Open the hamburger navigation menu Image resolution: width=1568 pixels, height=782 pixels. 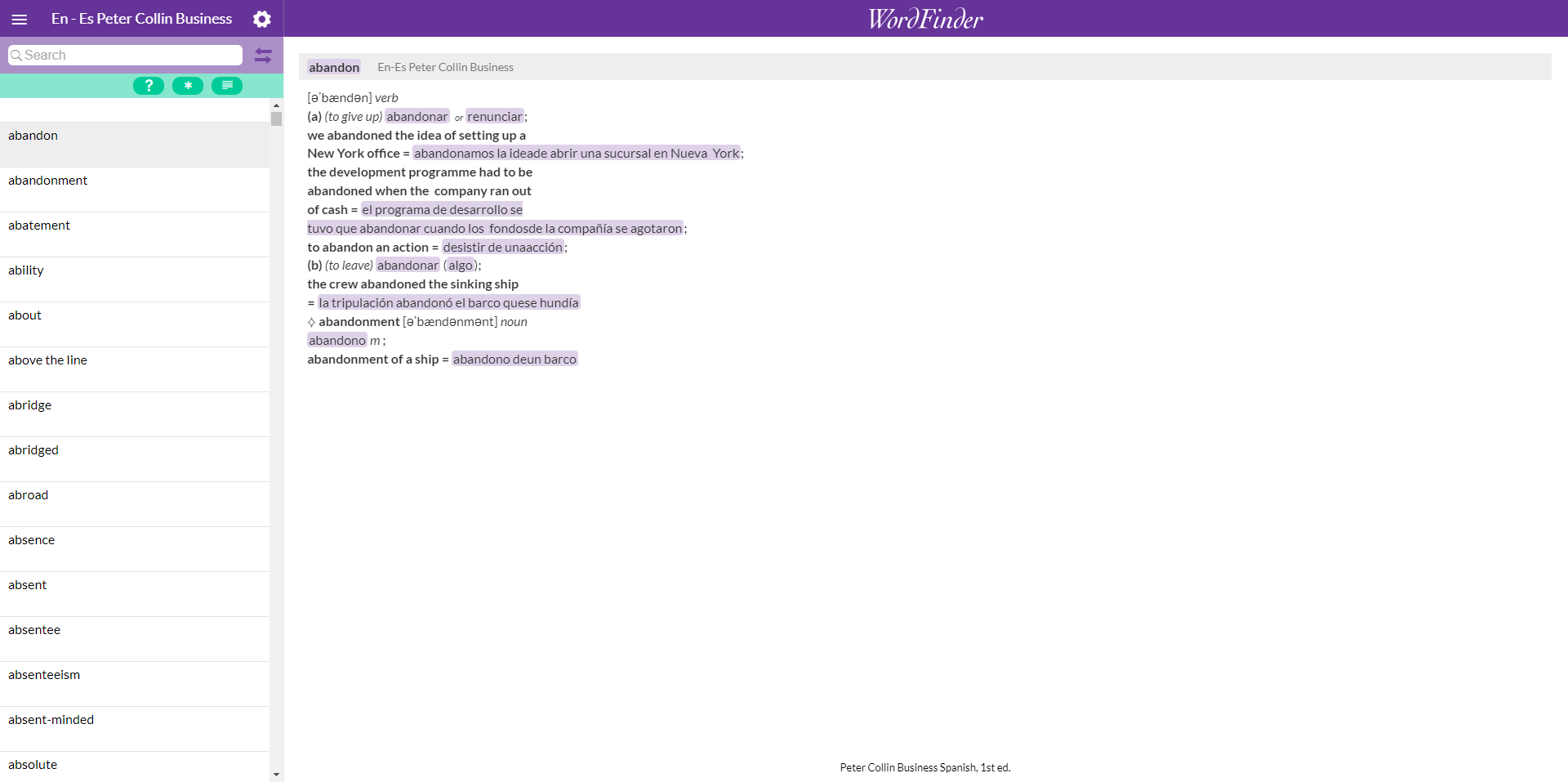19,18
